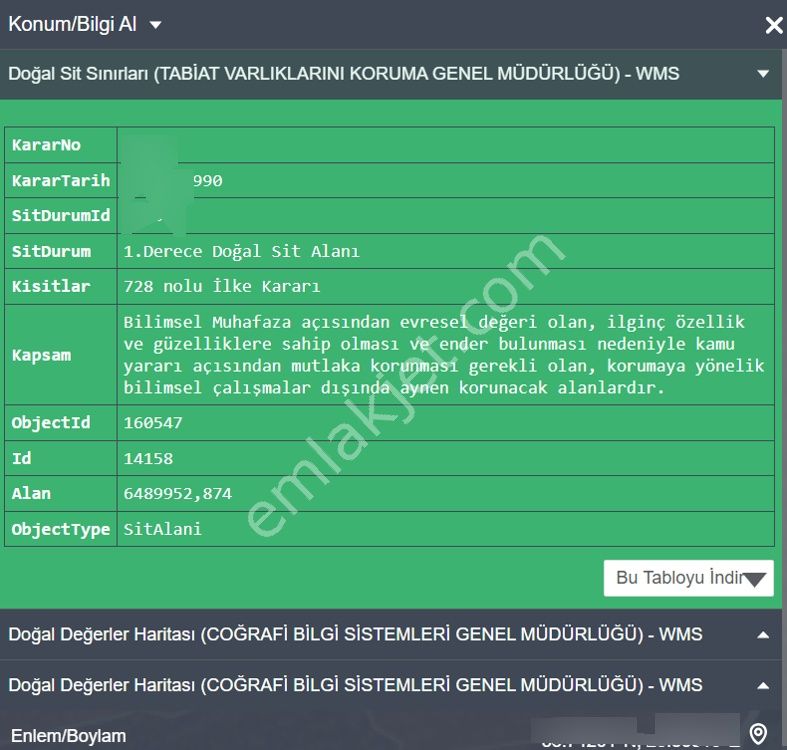
Task: Click the Bu Tabloyu İndir button
Action: (676, 578)
